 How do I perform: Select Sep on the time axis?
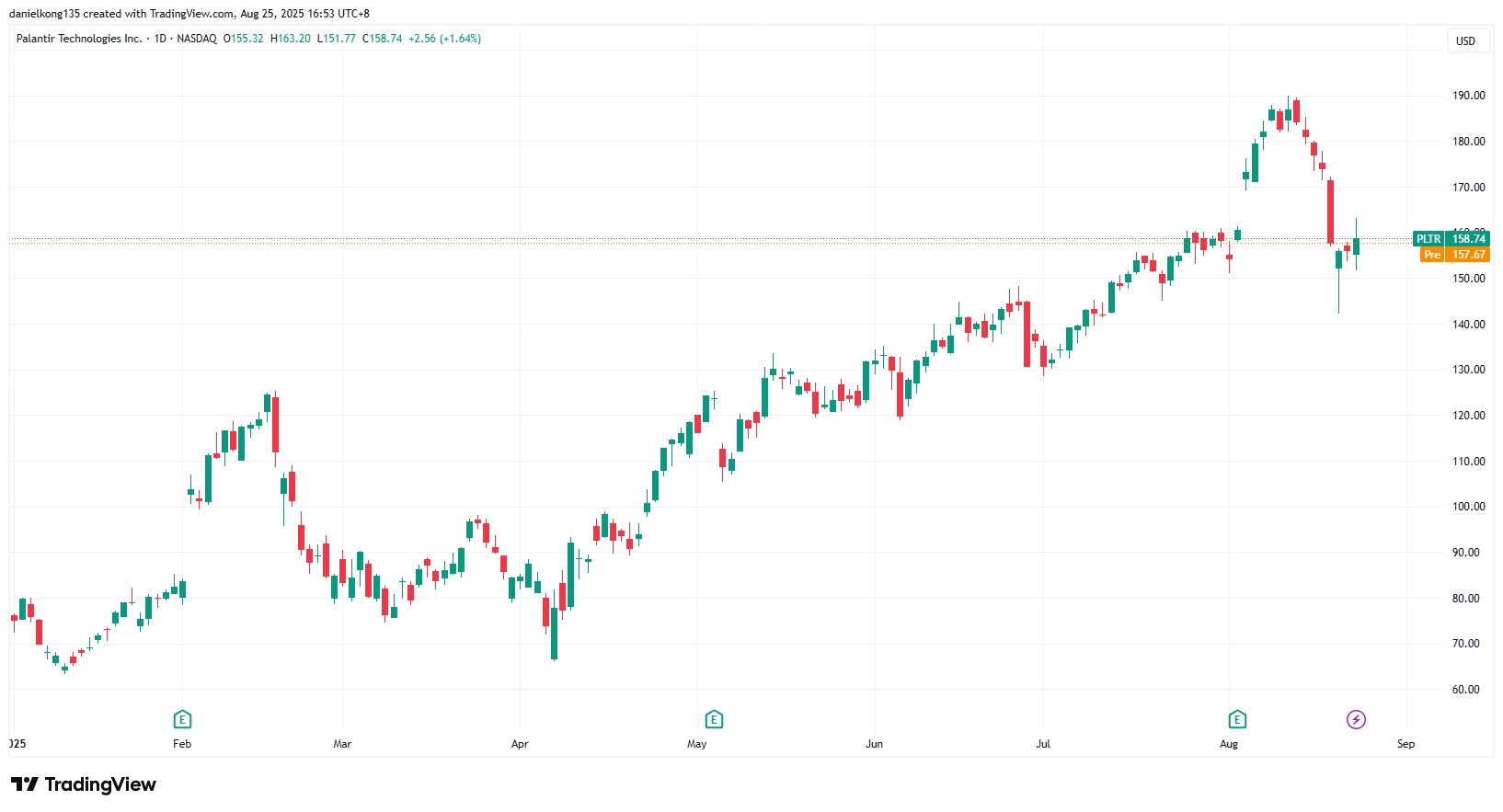(1405, 744)
